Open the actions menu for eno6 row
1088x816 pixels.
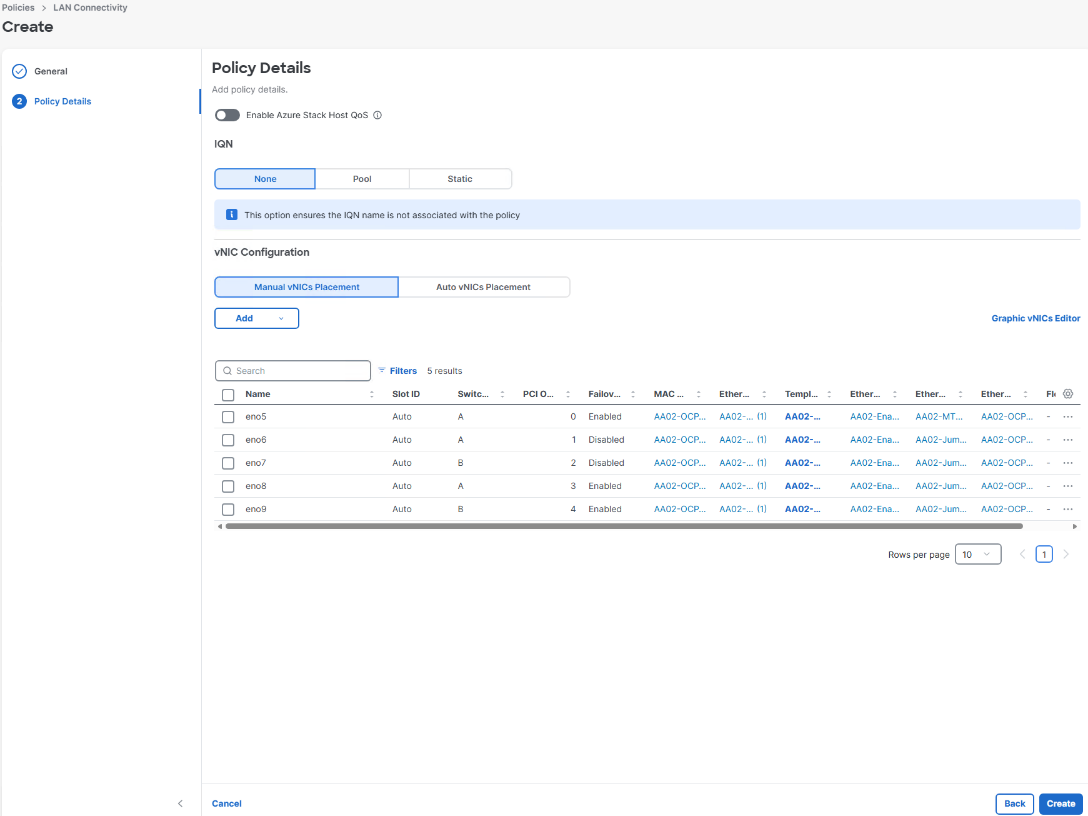[1068, 440]
